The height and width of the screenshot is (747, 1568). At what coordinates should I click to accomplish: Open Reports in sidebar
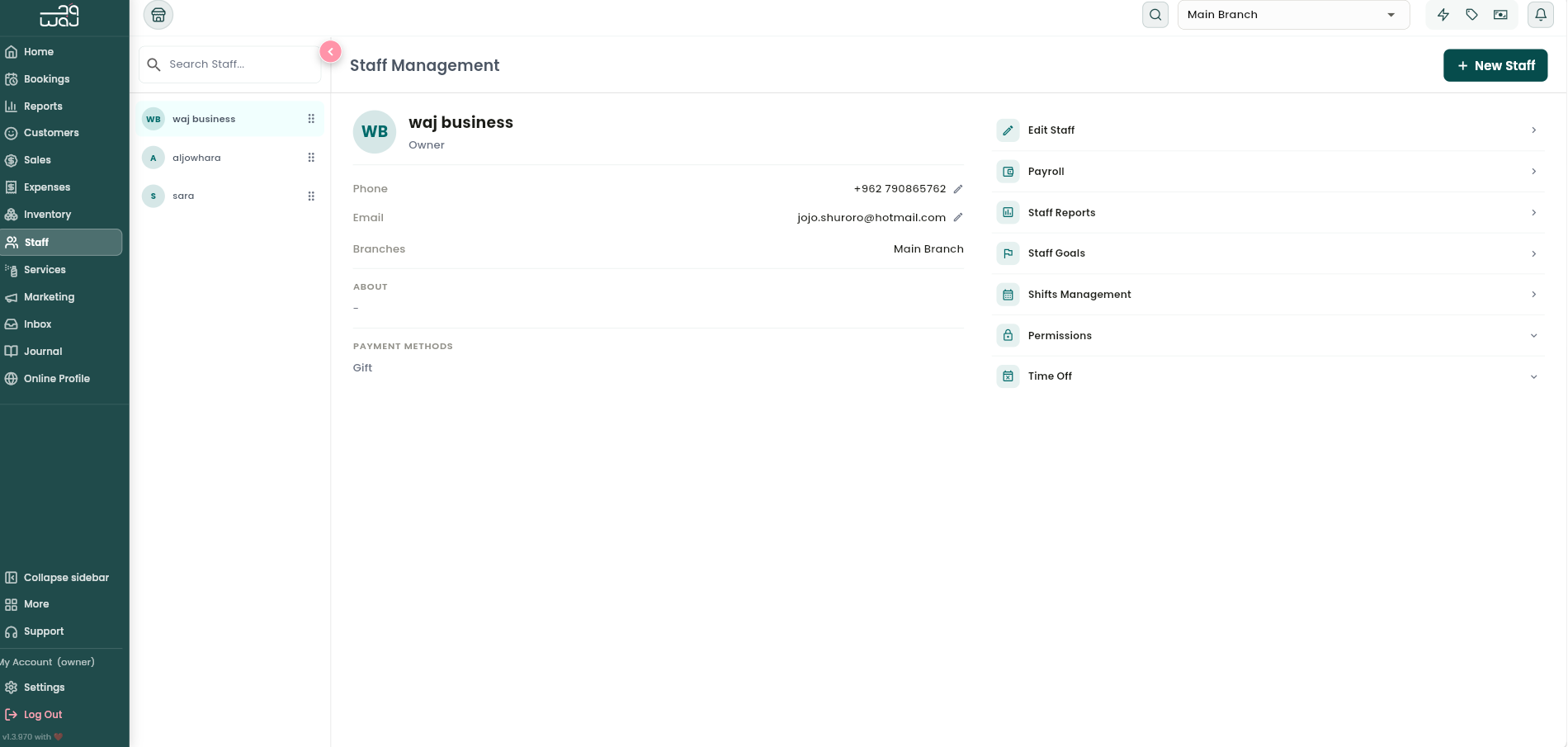(x=61, y=106)
